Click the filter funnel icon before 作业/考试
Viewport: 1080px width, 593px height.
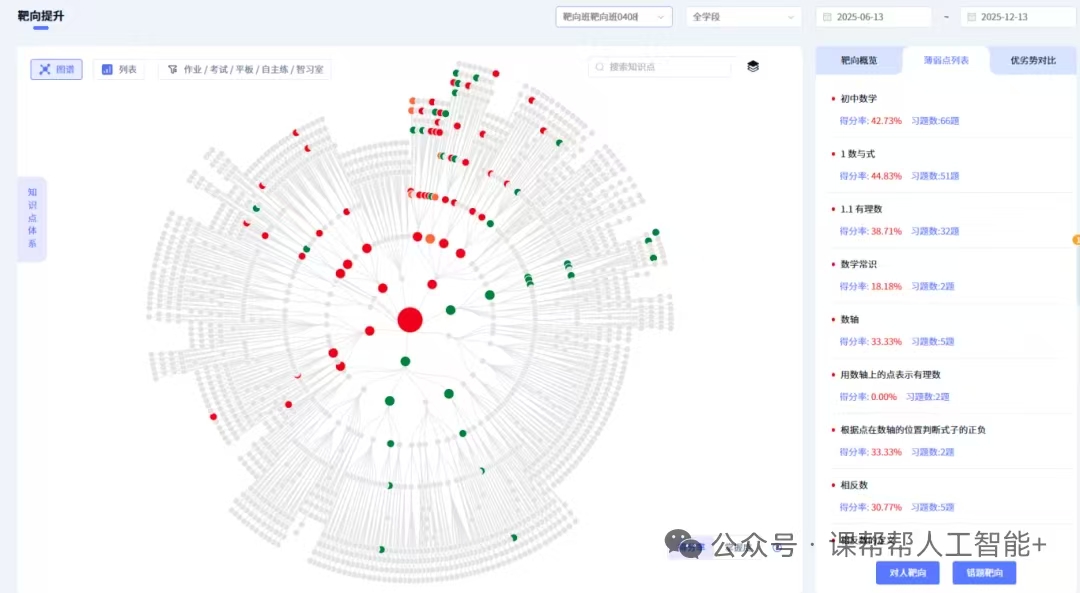(172, 70)
